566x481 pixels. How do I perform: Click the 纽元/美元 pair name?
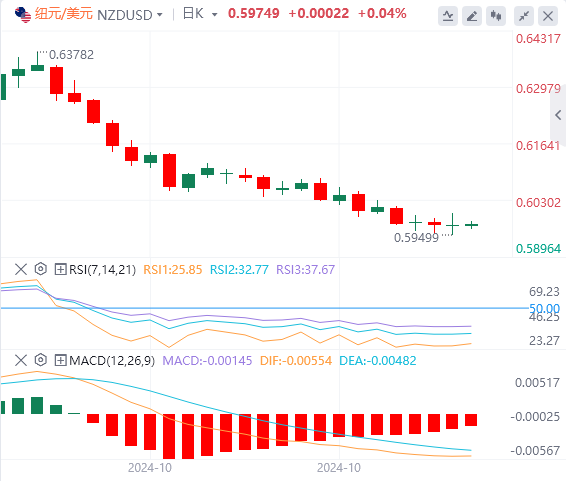click(x=64, y=14)
